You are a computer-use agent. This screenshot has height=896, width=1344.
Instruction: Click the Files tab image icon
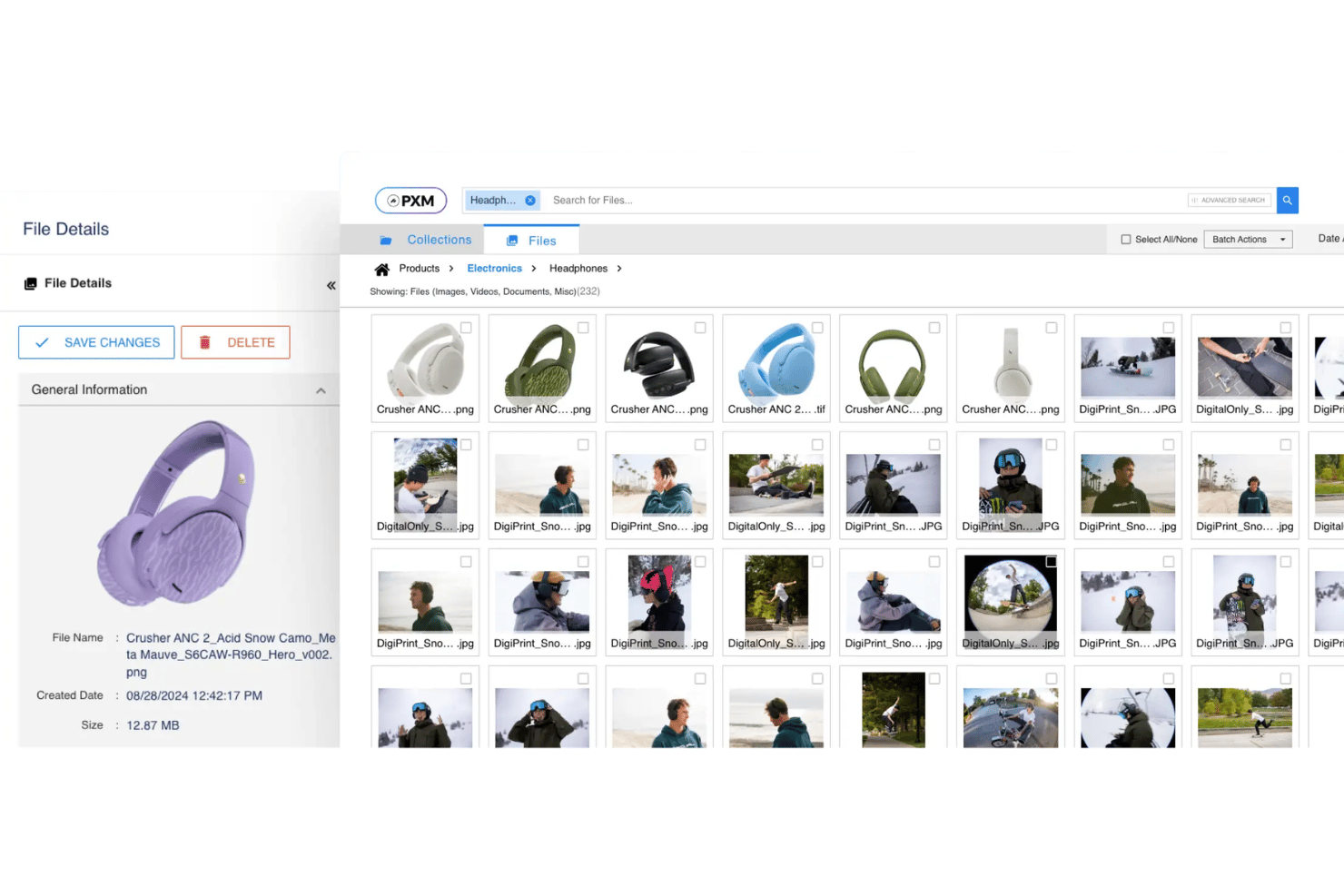[512, 241]
